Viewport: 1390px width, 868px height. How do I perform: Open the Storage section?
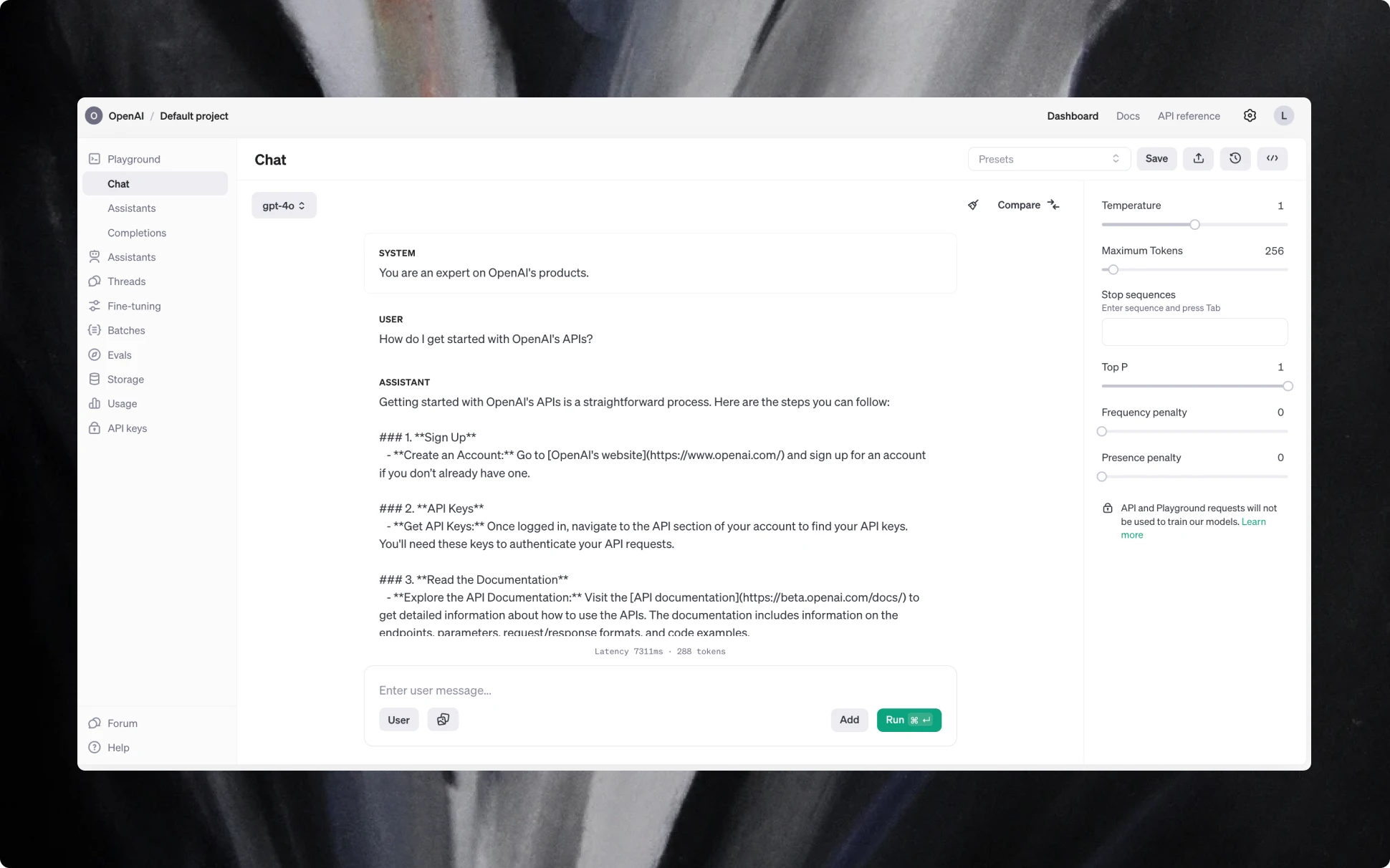[125, 379]
